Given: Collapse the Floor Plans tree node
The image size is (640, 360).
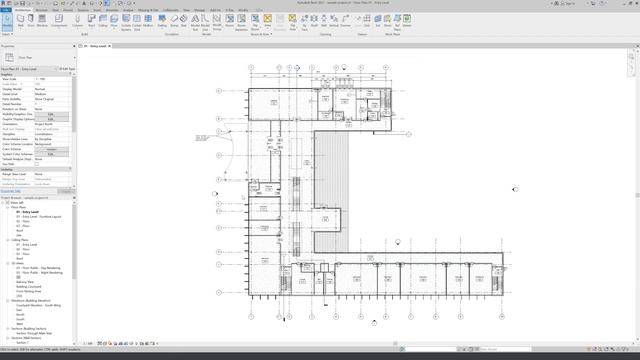Looking at the screenshot, I should (x=7, y=207).
